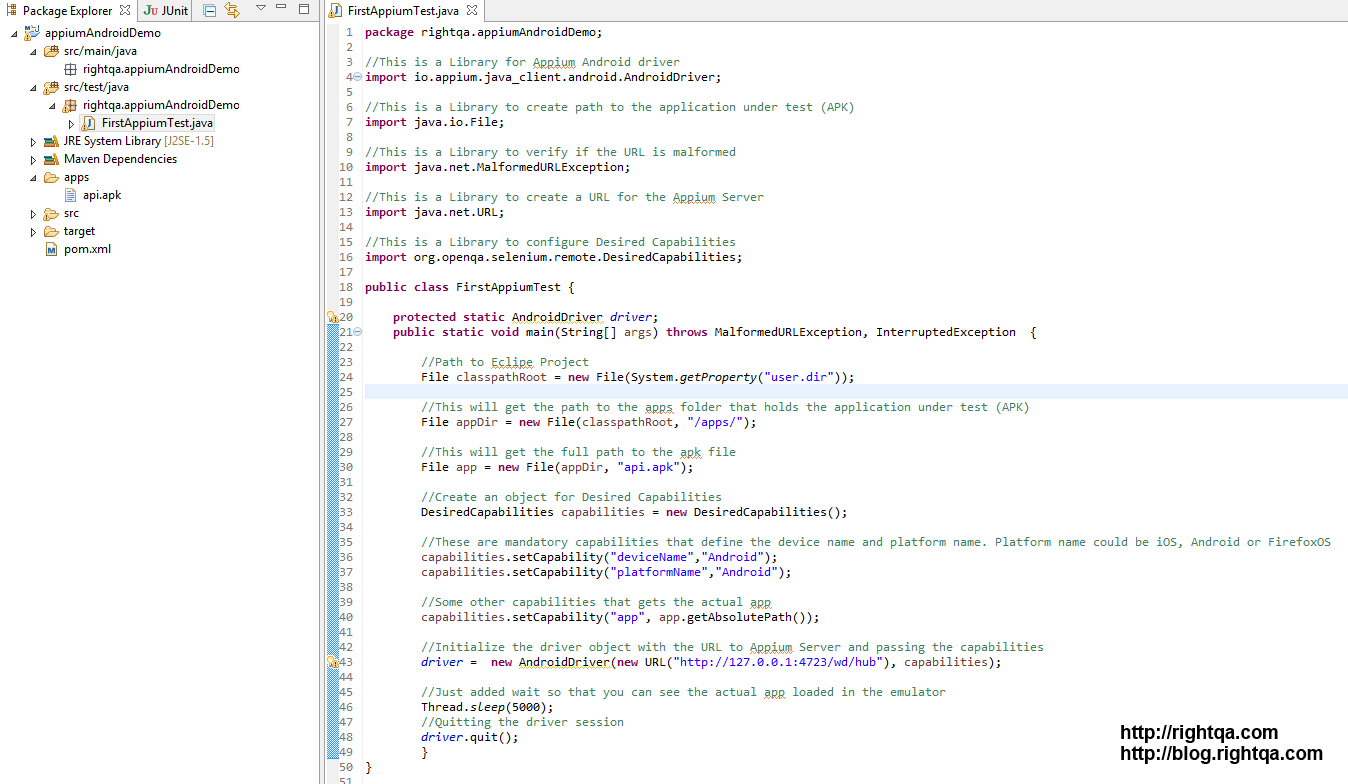Viewport: 1348px width, 784px height.
Task: Click the protected static AndroidDriver driver field
Action: pyautogui.click(x=526, y=317)
